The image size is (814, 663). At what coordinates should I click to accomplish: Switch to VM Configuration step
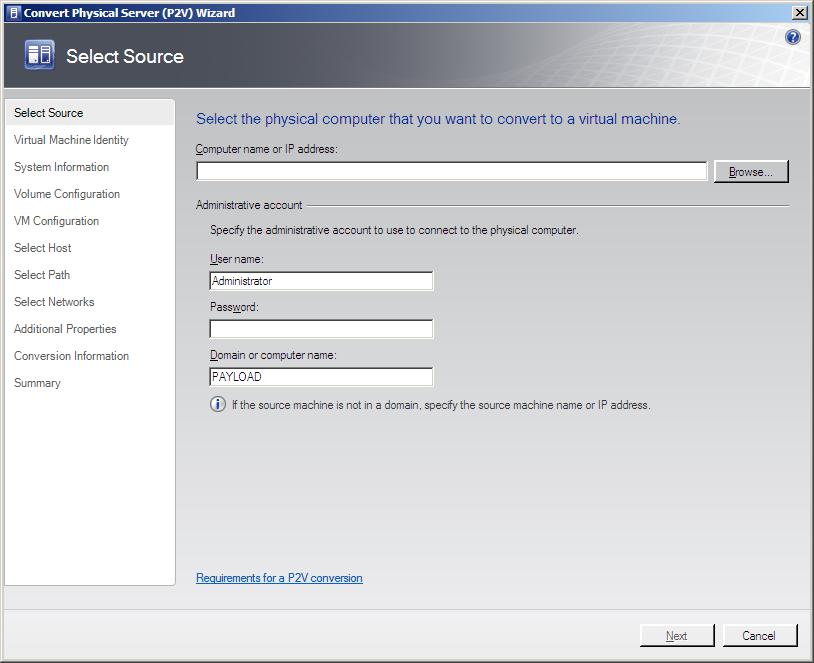coord(56,221)
